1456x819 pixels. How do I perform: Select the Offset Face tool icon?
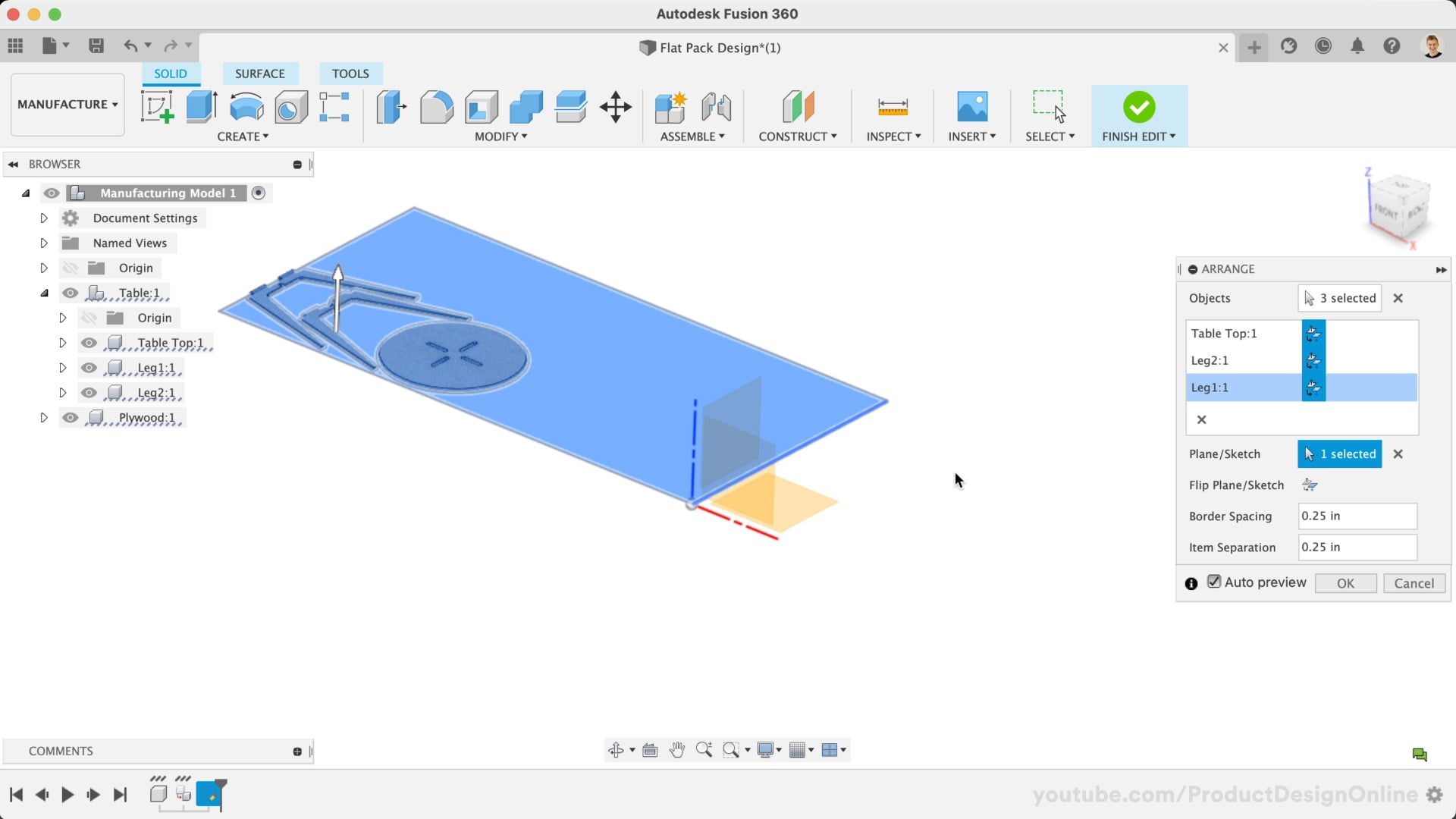[x=570, y=107]
